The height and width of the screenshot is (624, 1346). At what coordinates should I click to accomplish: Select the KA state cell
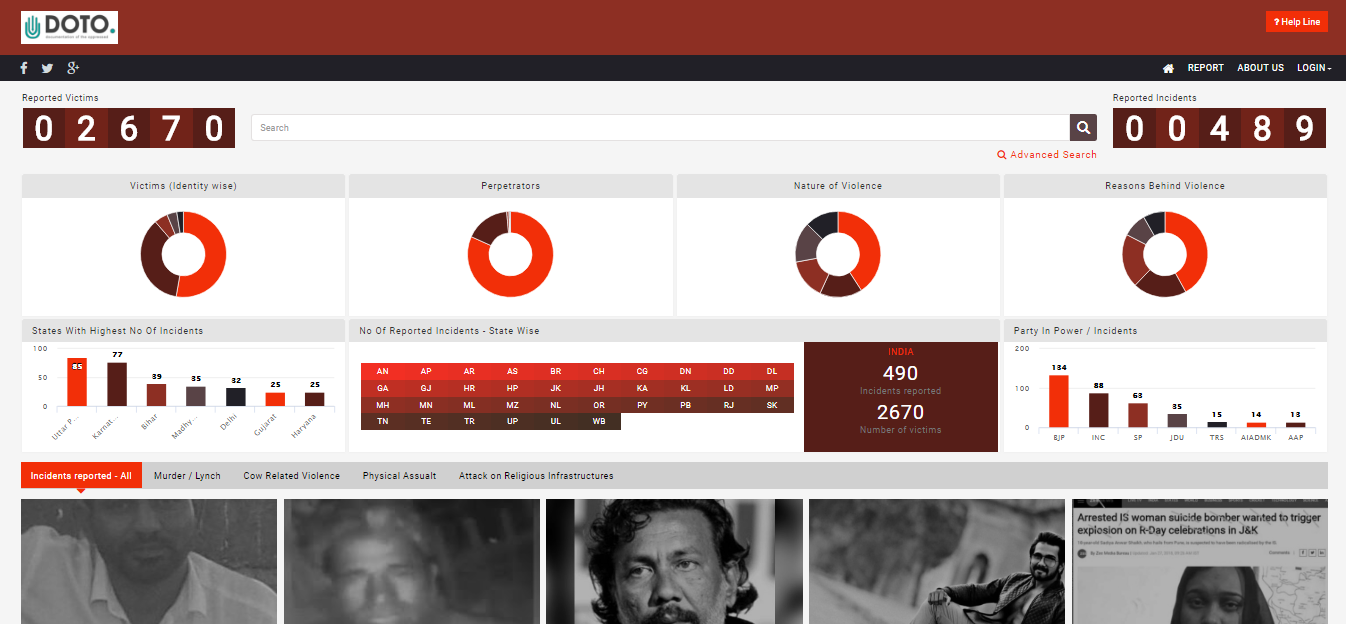pyautogui.click(x=642, y=388)
